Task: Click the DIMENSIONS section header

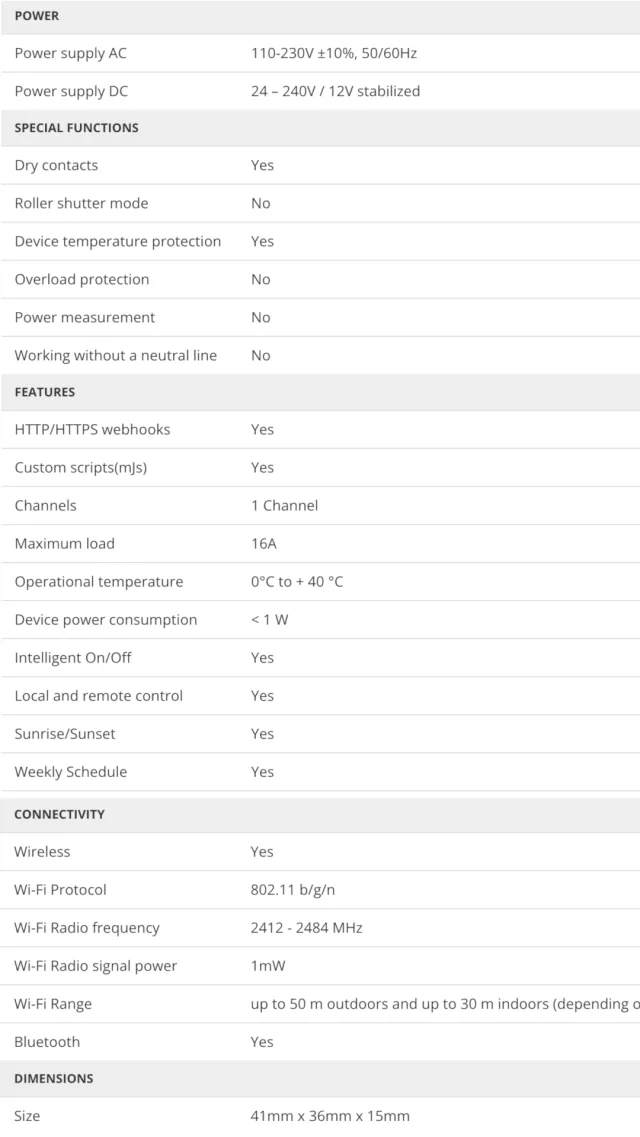Action: (x=53, y=1078)
